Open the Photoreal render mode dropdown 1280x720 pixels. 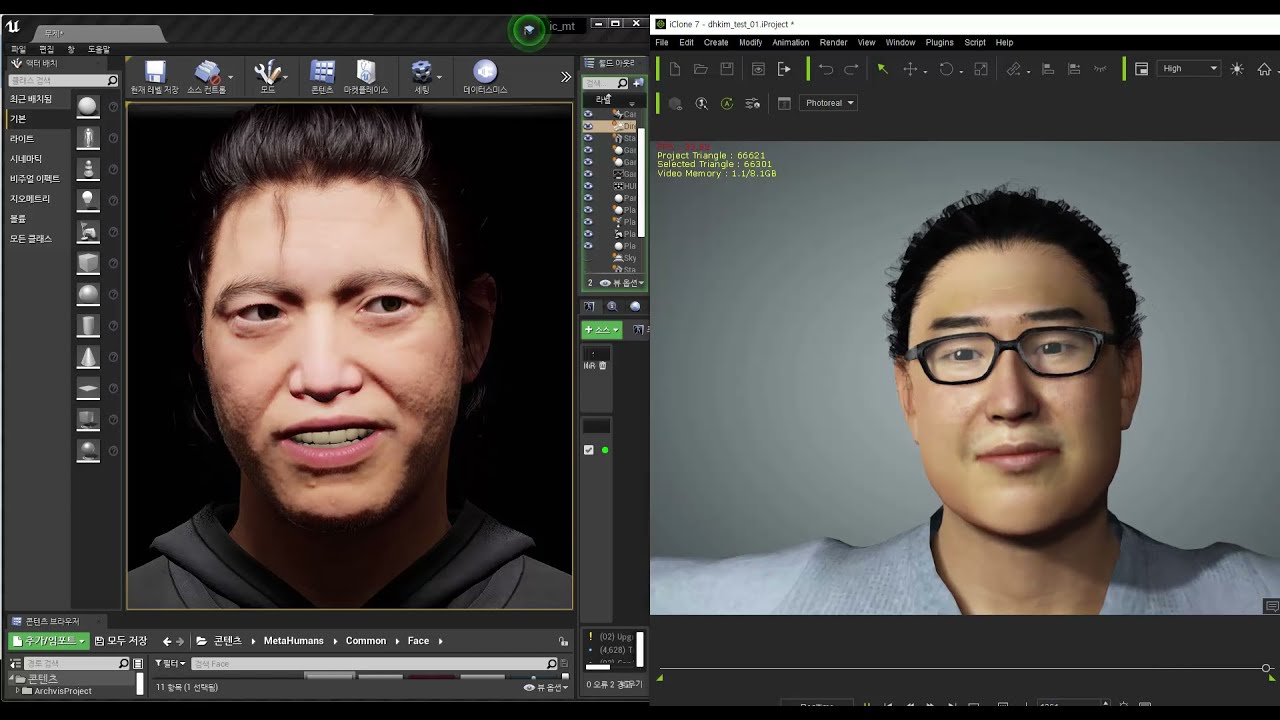click(x=830, y=103)
